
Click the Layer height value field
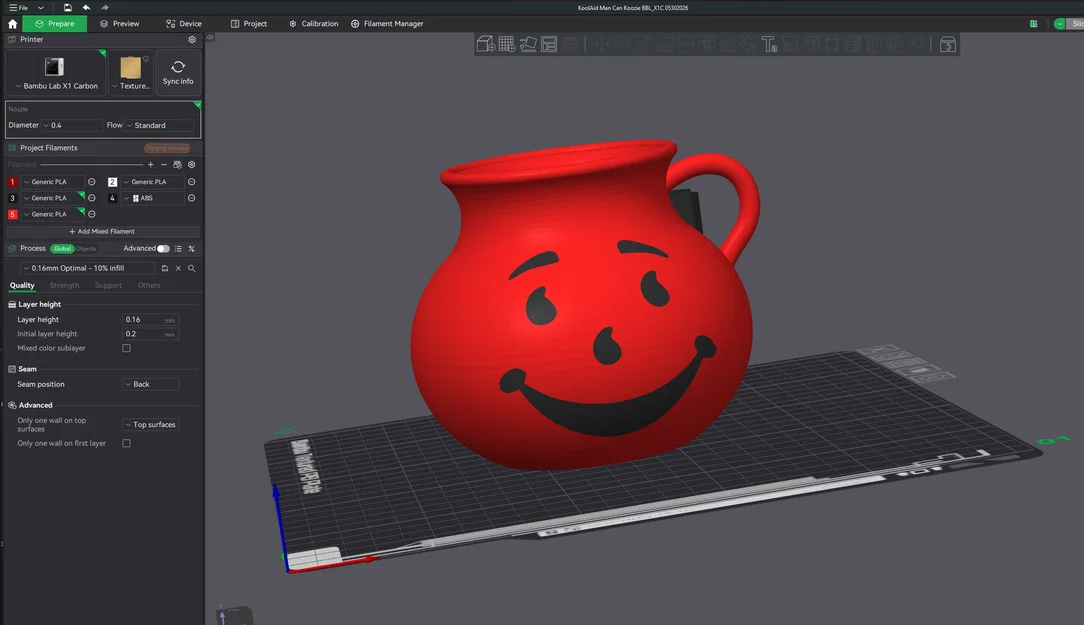click(x=151, y=319)
